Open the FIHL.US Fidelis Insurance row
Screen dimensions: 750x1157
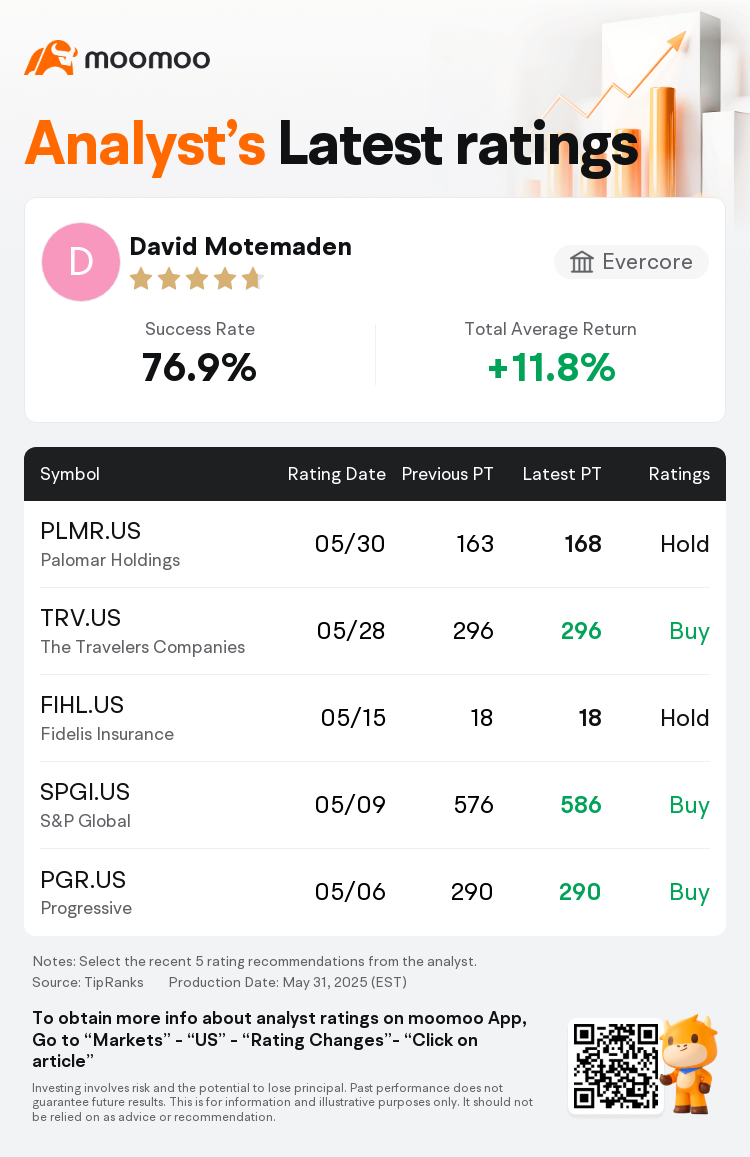(375, 719)
